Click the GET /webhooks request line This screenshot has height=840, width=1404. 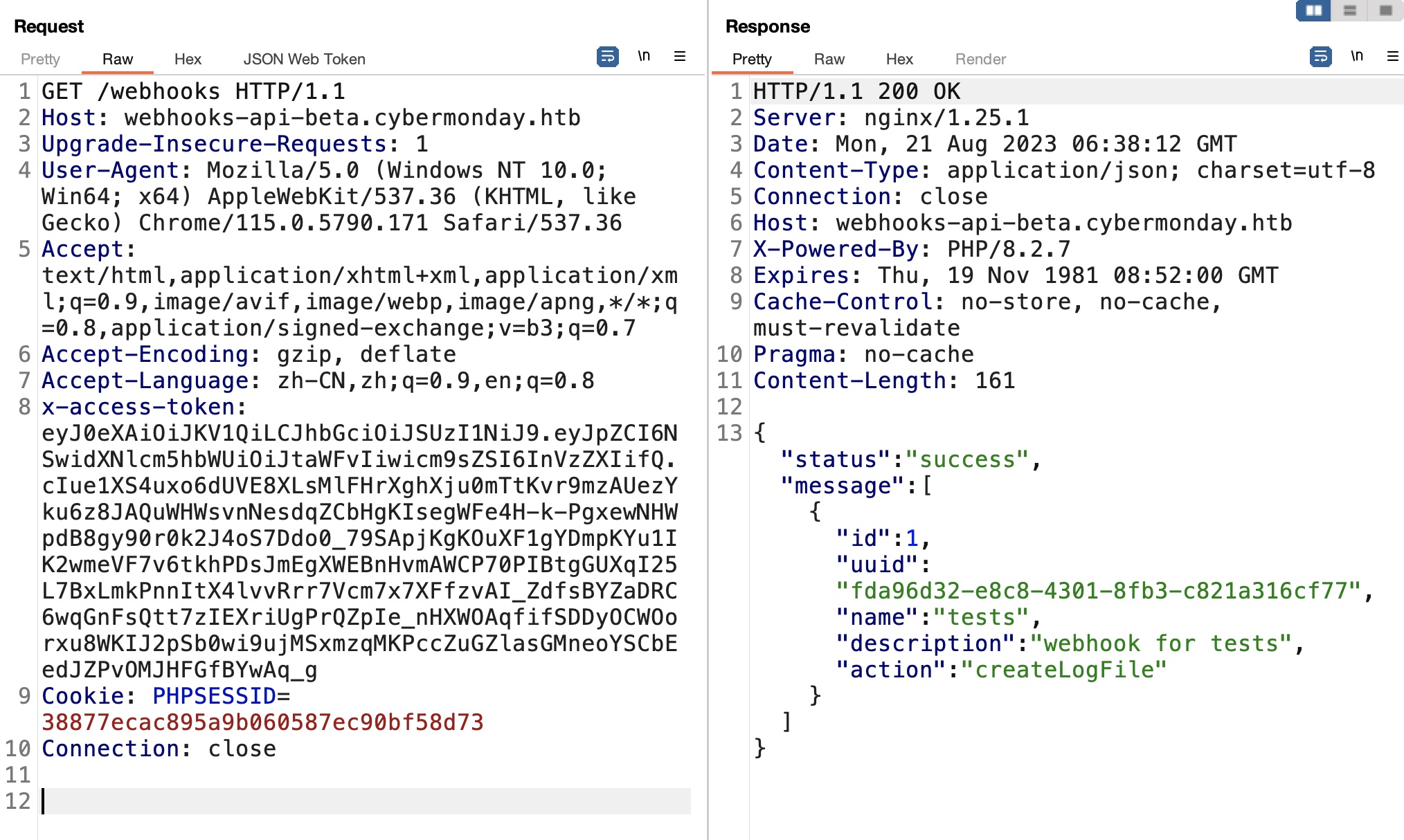click(x=193, y=91)
